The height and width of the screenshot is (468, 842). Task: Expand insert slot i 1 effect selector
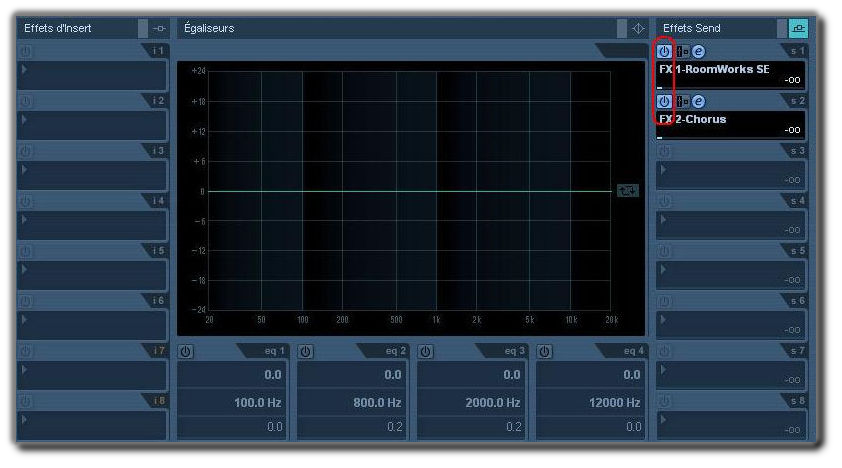point(92,75)
